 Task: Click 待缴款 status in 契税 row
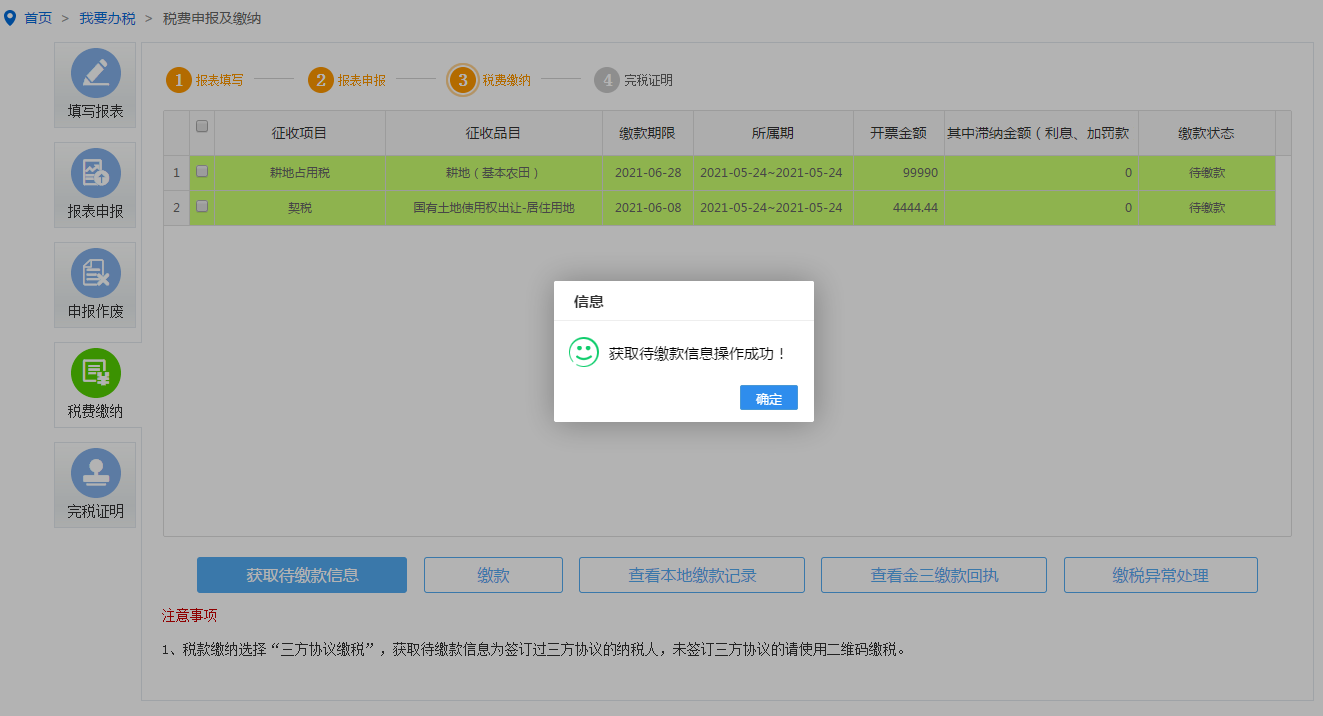(x=1207, y=208)
